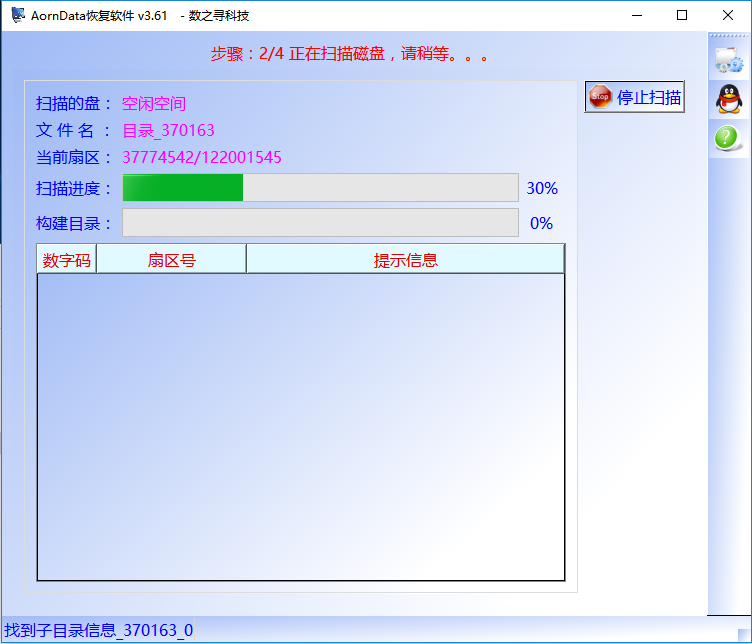Open the settings gear icon in sidebar
The width and height of the screenshot is (752, 644).
(x=728, y=60)
